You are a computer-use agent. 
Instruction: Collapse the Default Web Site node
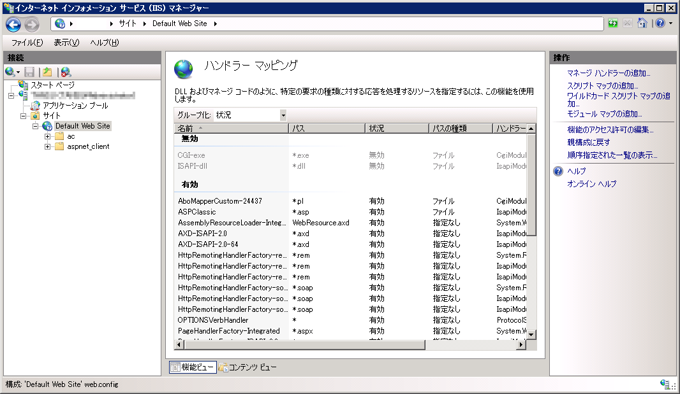36,126
